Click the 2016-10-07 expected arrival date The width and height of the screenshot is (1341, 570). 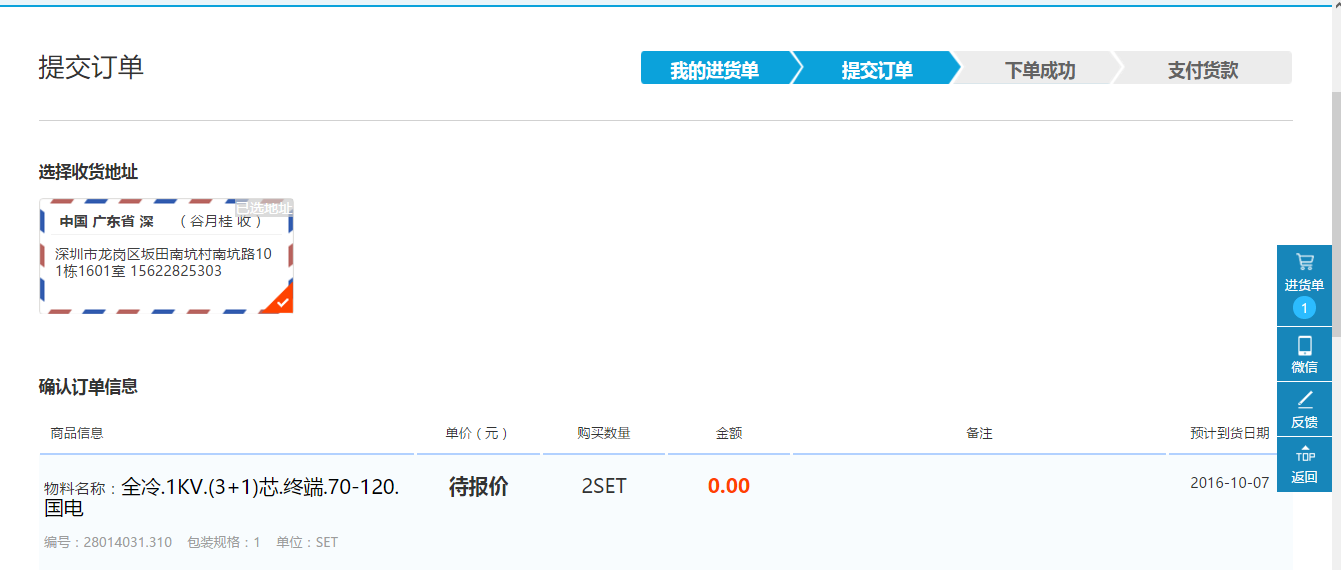point(1229,483)
